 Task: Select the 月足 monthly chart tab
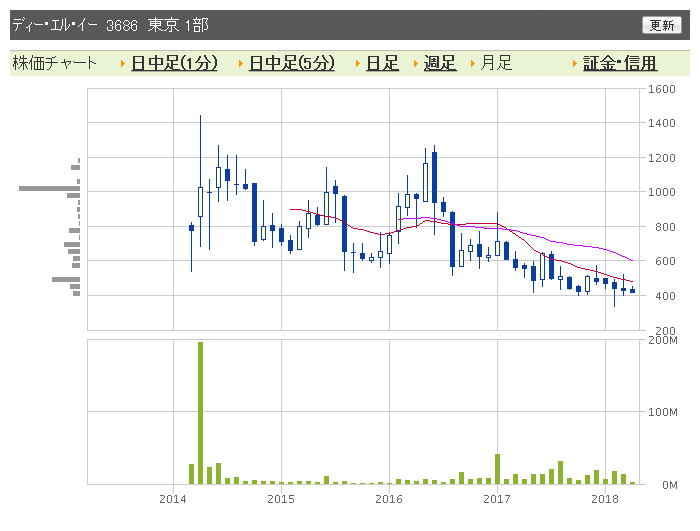pos(496,63)
